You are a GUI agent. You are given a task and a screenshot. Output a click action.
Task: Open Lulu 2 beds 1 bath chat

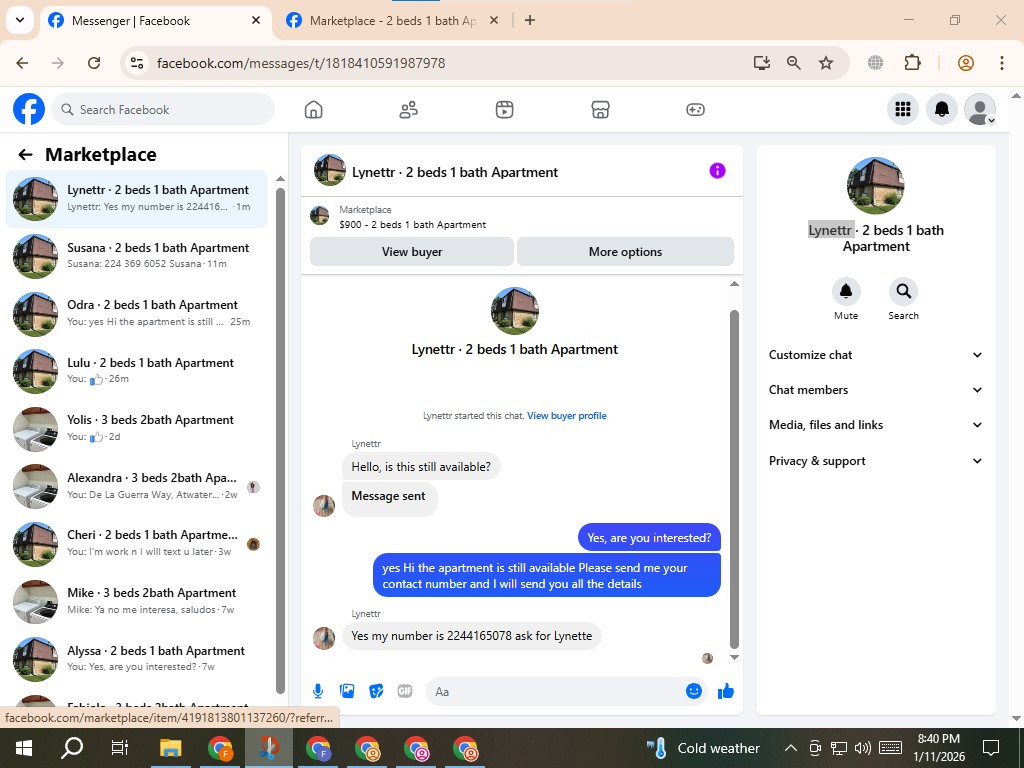coord(137,371)
